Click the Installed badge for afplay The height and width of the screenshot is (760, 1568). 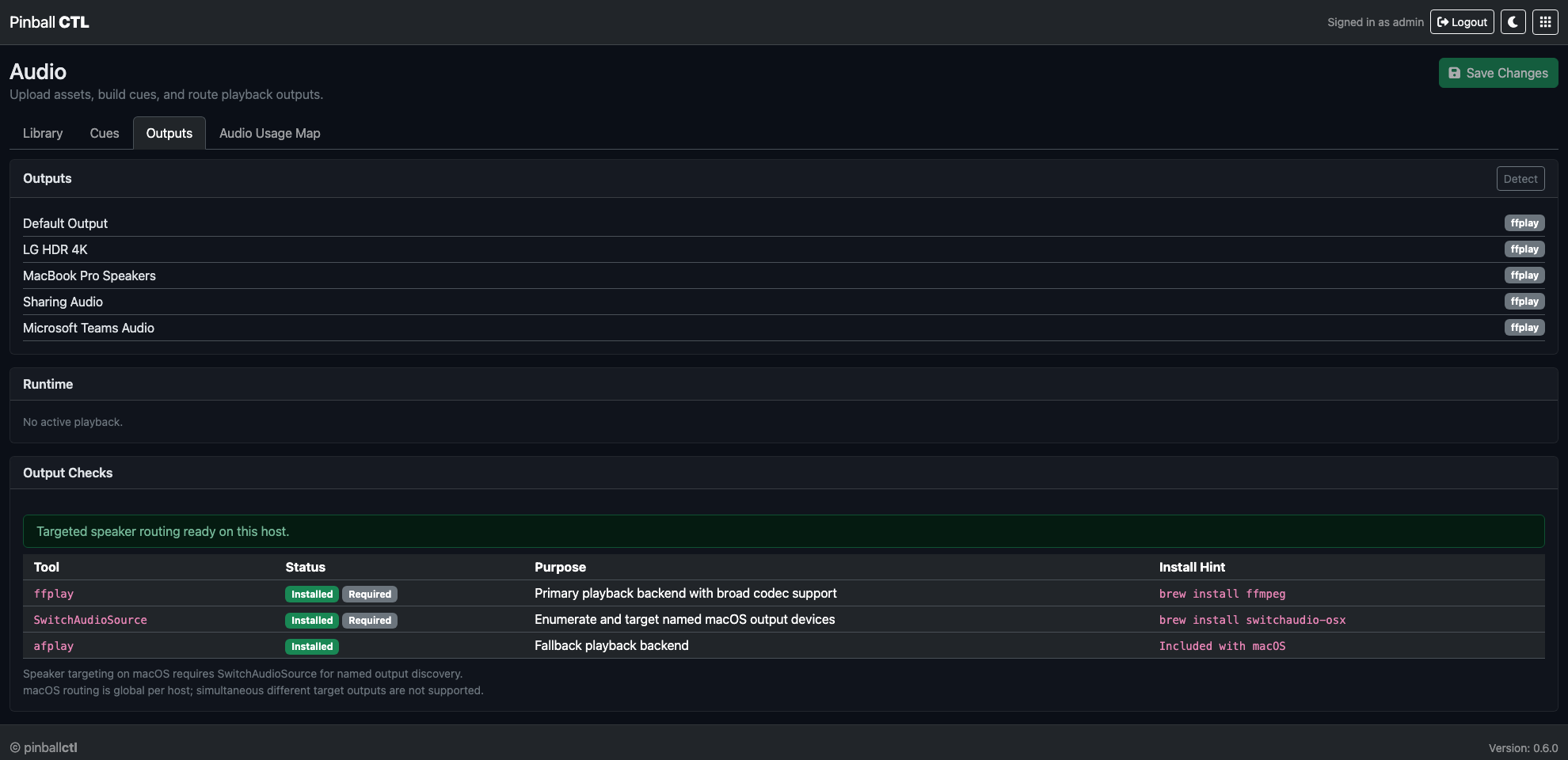tap(311, 646)
